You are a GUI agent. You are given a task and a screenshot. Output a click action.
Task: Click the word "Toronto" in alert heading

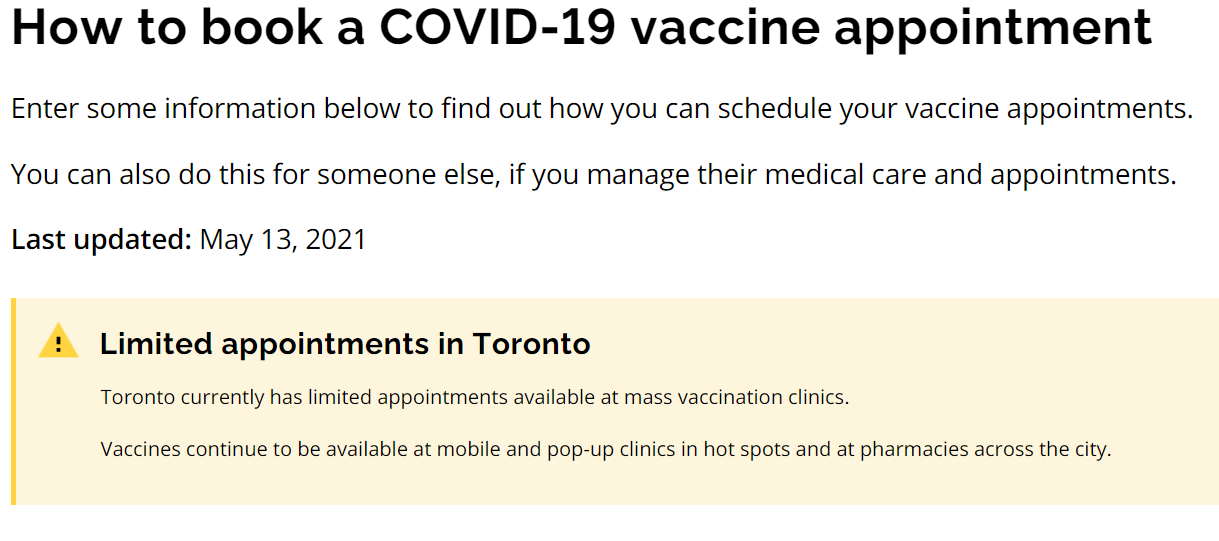(531, 344)
